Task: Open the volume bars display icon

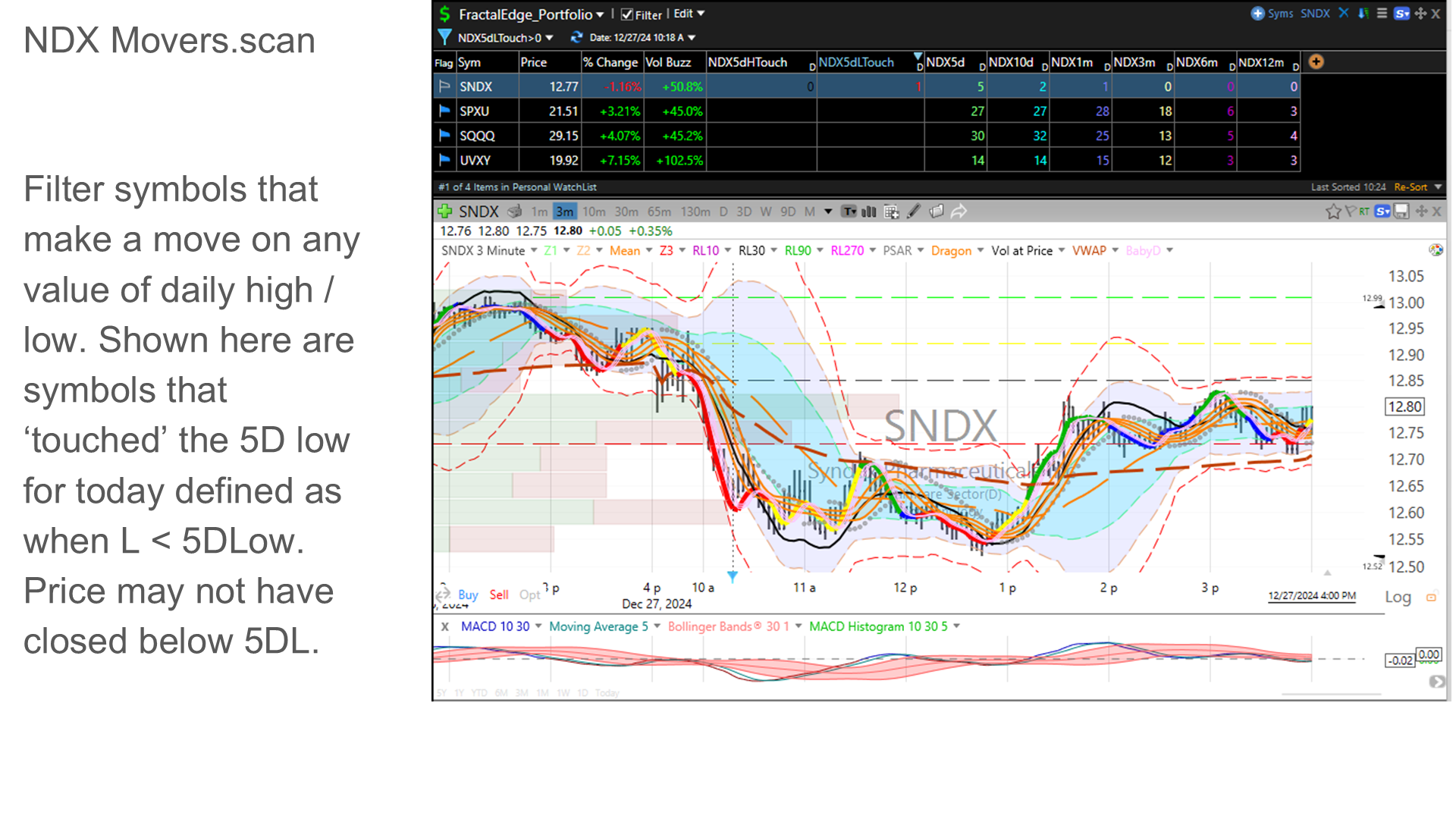Action: (x=868, y=212)
